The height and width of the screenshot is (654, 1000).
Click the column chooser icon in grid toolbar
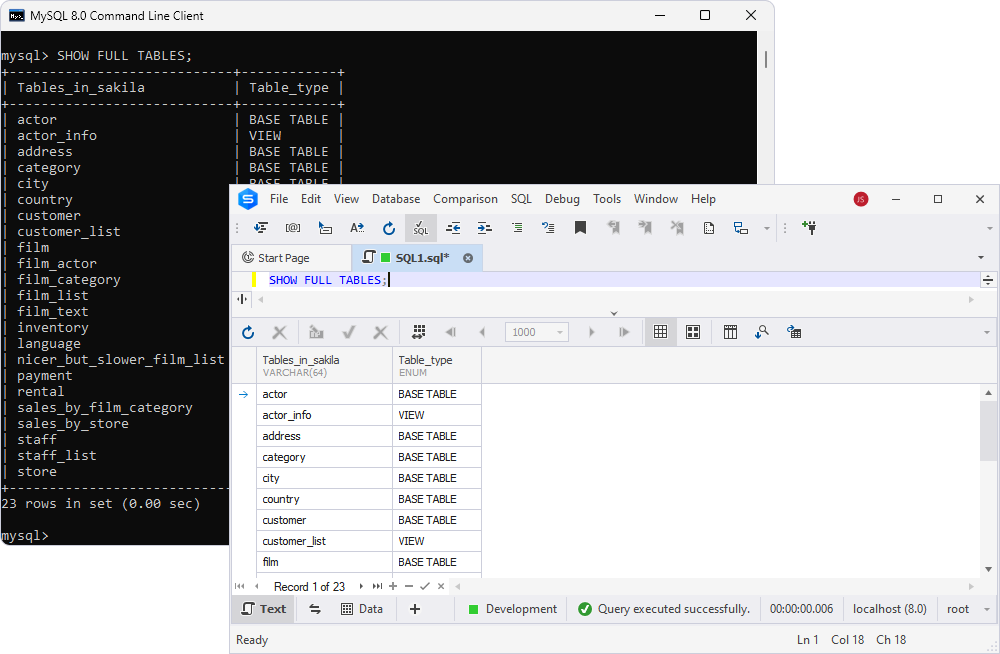click(x=730, y=332)
